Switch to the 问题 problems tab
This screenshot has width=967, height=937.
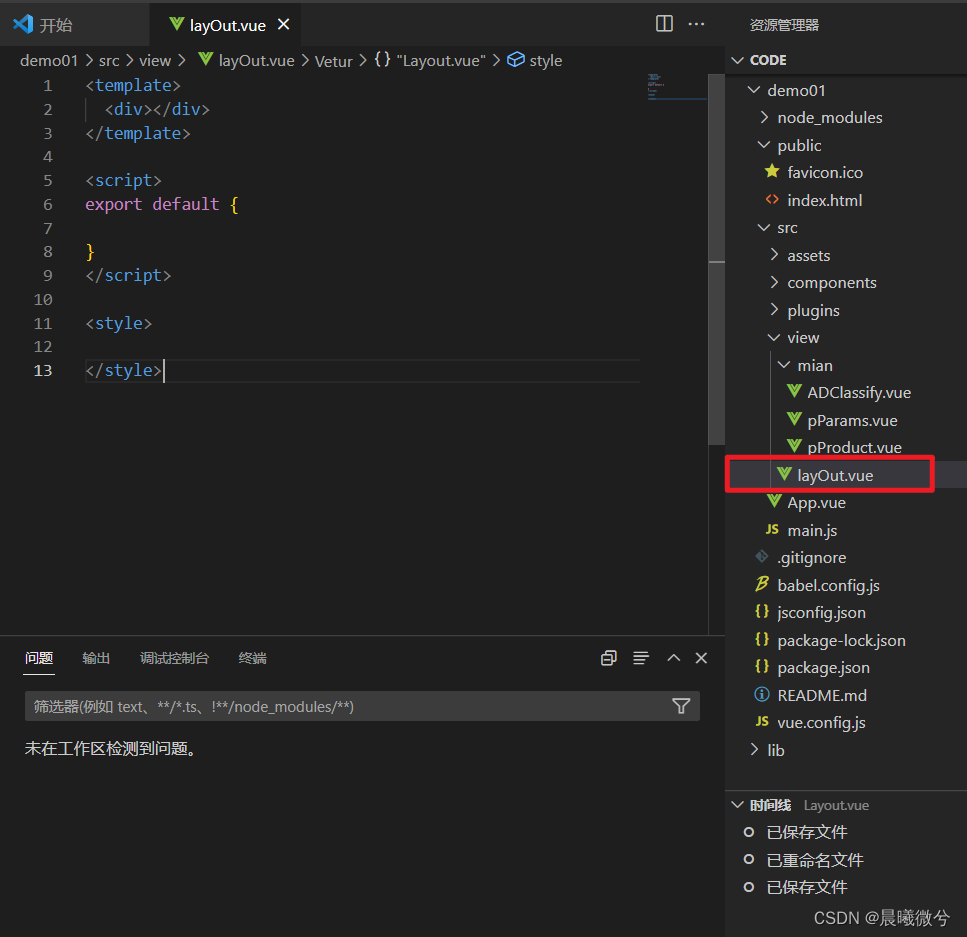(x=39, y=658)
